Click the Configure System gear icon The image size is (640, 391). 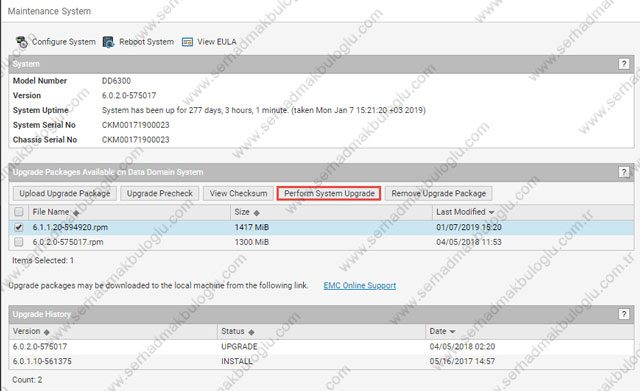coord(21,42)
